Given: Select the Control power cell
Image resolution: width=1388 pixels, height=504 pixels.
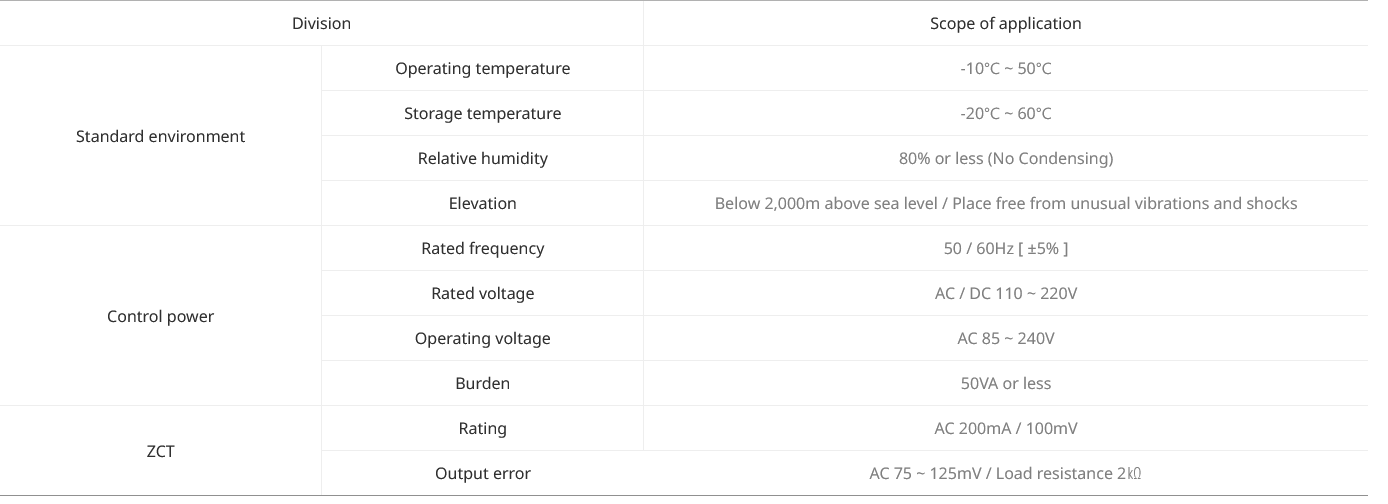Looking at the screenshot, I should click(160, 316).
